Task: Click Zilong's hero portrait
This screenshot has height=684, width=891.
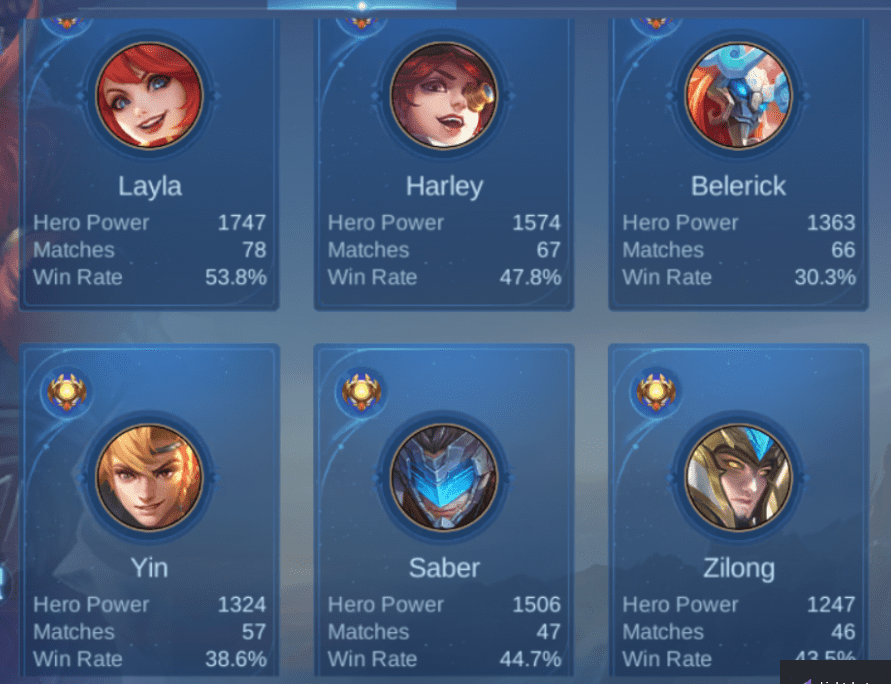Action: [738, 477]
